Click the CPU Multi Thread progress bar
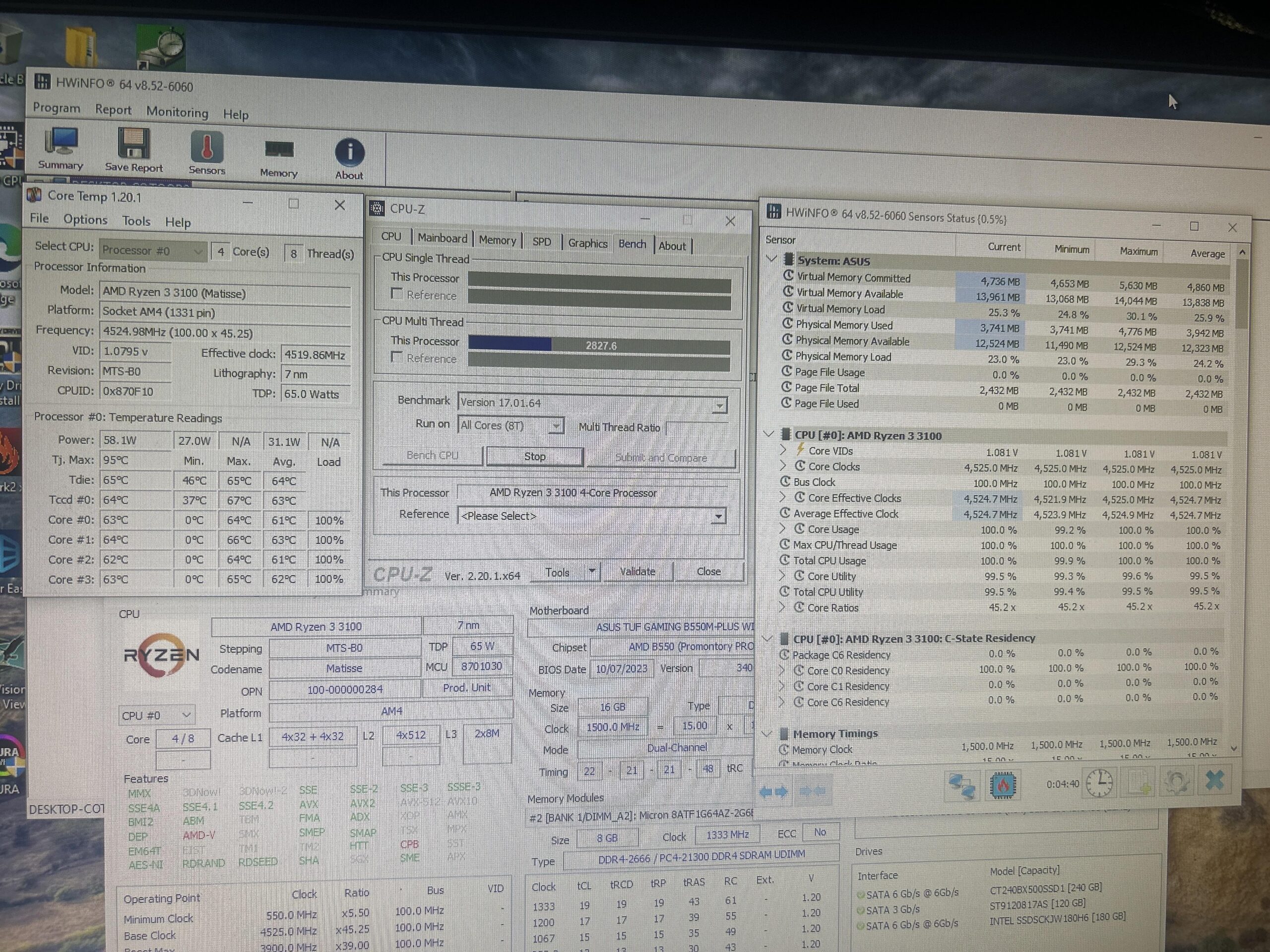Image resolution: width=1270 pixels, height=952 pixels. (599, 345)
